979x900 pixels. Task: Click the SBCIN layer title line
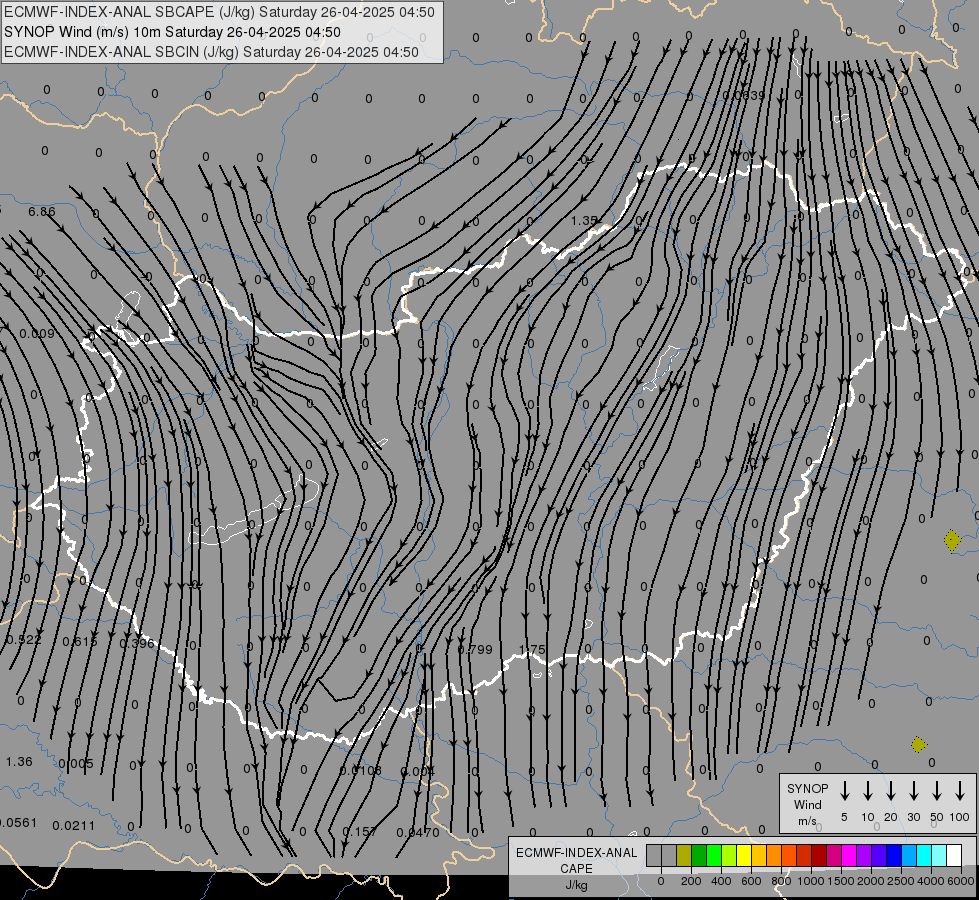click(x=211, y=52)
